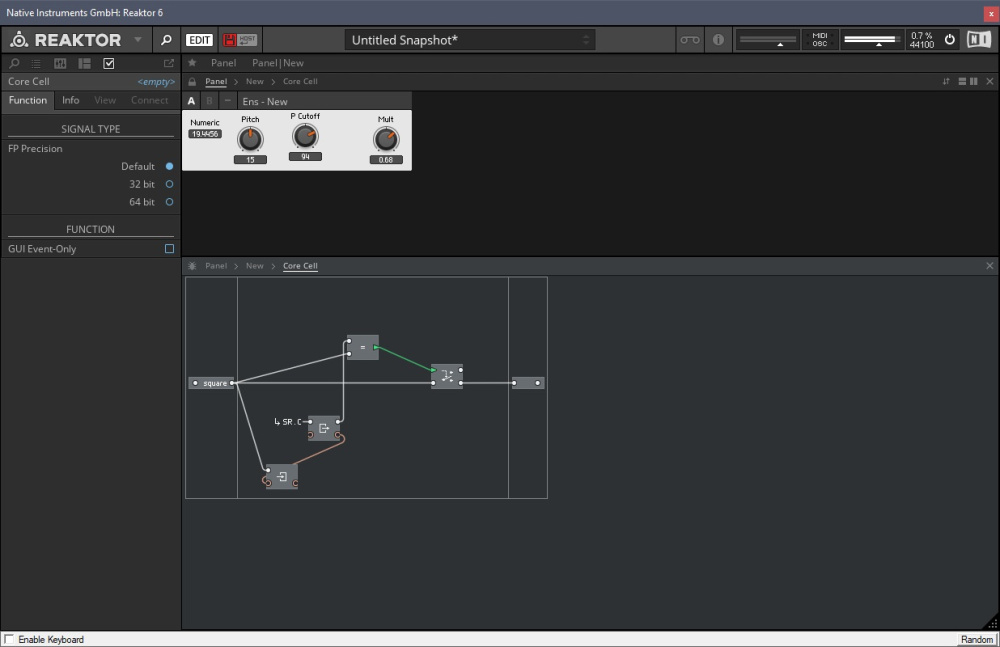The height and width of the screenshot is (647, 1000).
Task: Click the Pitch value field 15
Action: (250, 160)
